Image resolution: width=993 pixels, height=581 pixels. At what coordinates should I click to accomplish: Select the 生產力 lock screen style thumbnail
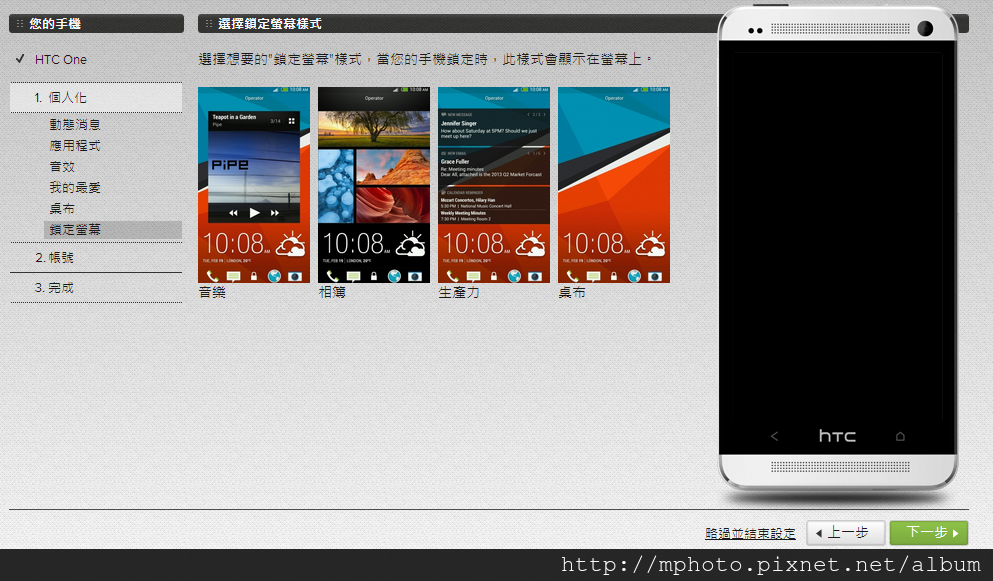pos(494,185)
